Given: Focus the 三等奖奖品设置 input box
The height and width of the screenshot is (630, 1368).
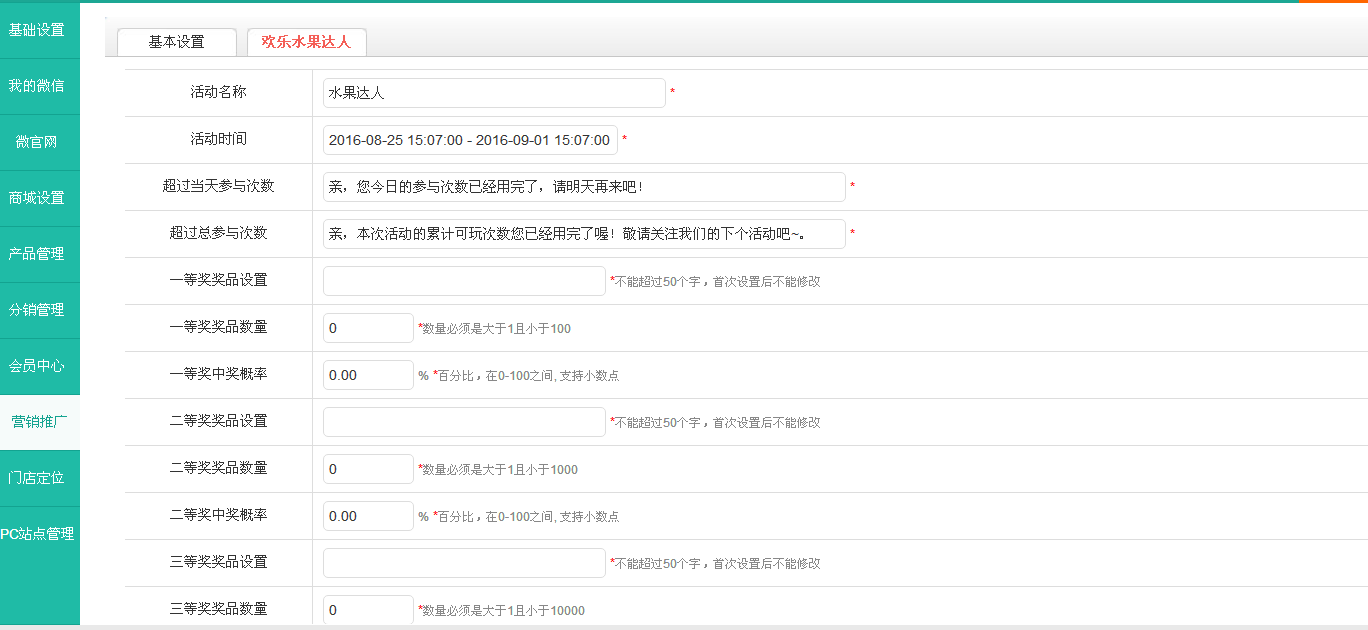Looking at the screenshot, I should click(464, 563).
